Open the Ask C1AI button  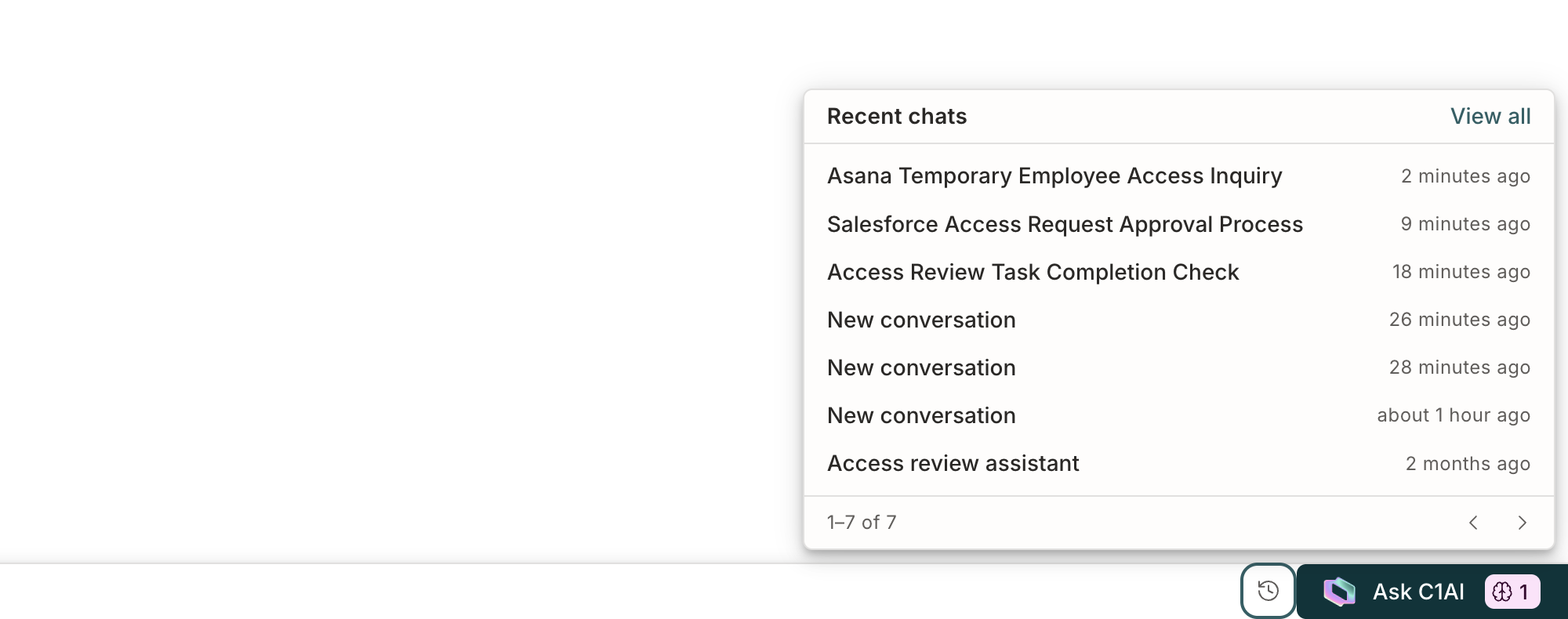pos(1432,592)
